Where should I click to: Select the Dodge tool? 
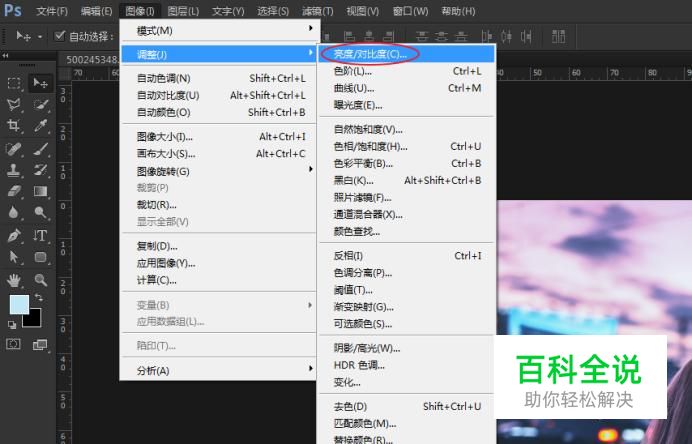coord(41,213)
